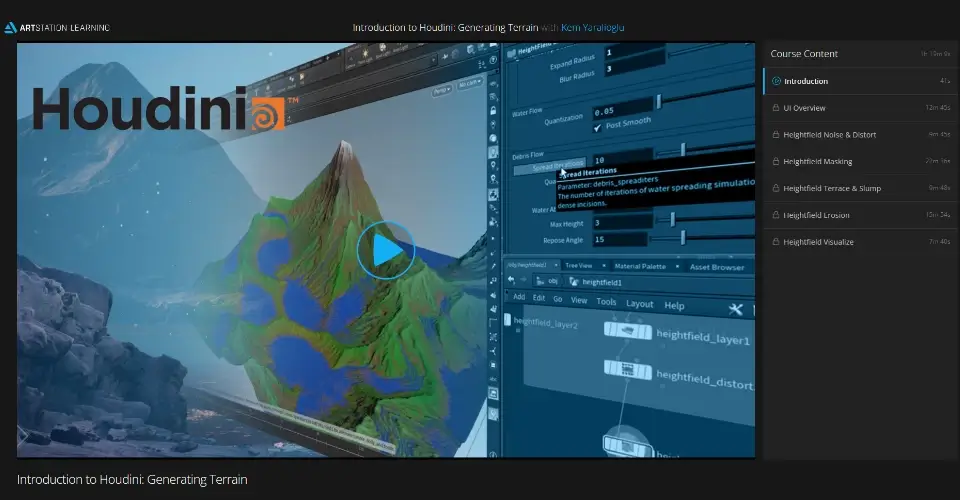Click the Course Content heading
The image size is (960, 500).
click(804, 54)
